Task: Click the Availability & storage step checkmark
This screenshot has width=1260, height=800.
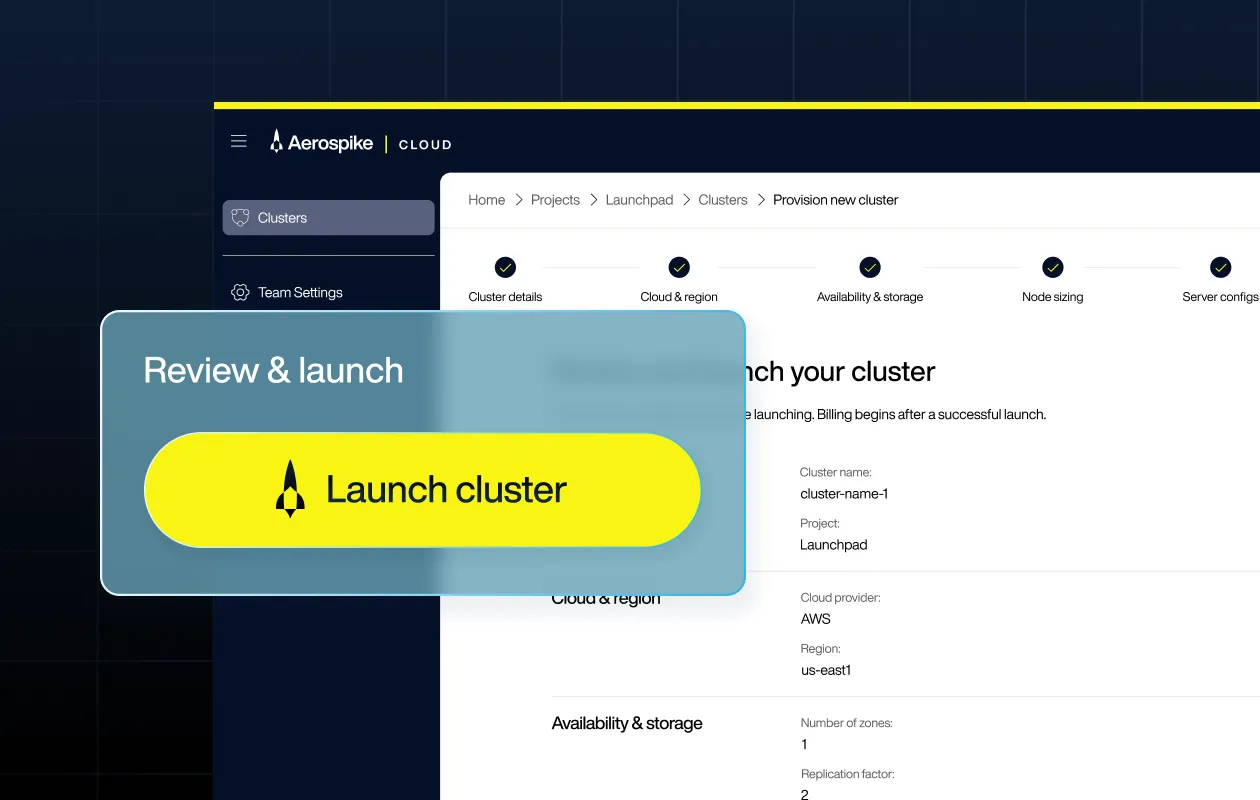Action: pos(870,267)
